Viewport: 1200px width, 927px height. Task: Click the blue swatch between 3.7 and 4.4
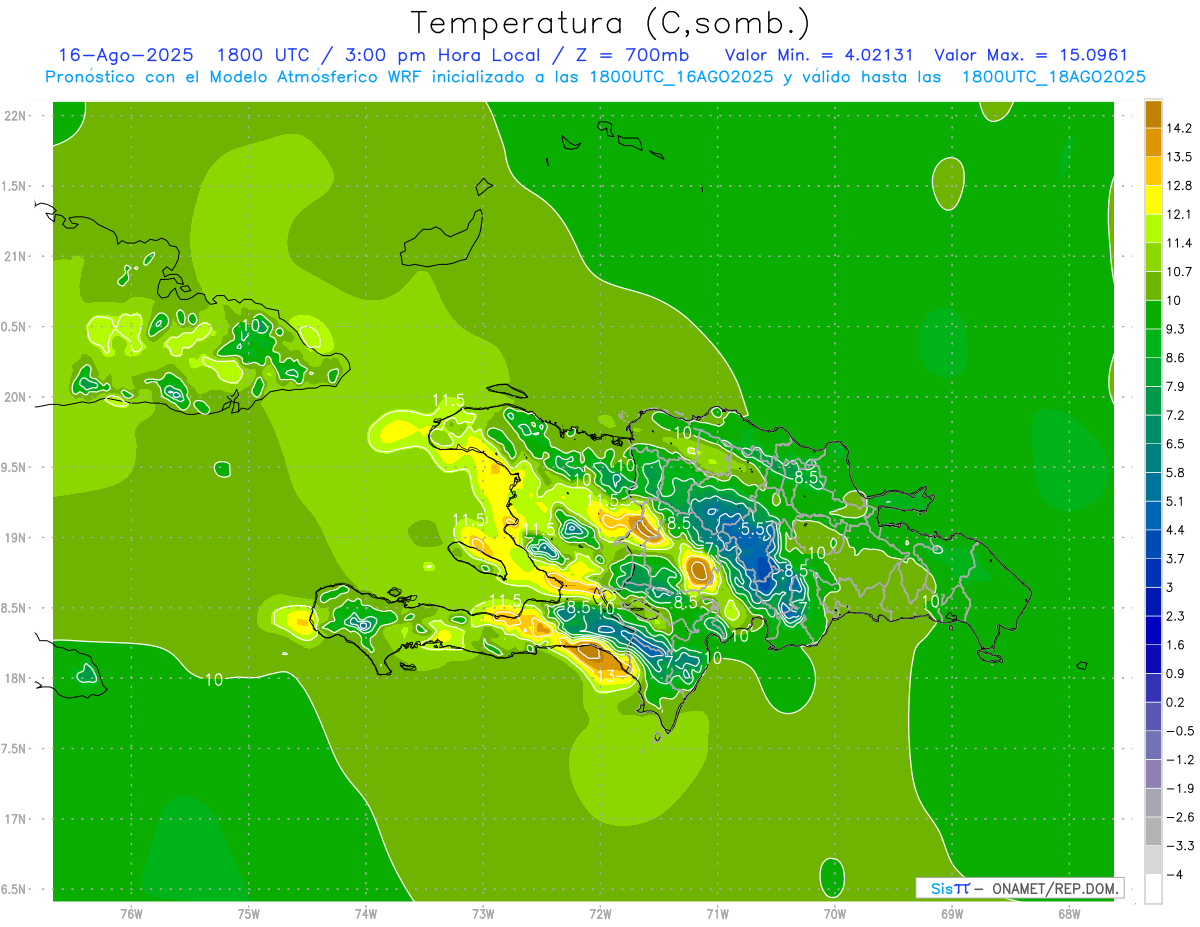1153,544
